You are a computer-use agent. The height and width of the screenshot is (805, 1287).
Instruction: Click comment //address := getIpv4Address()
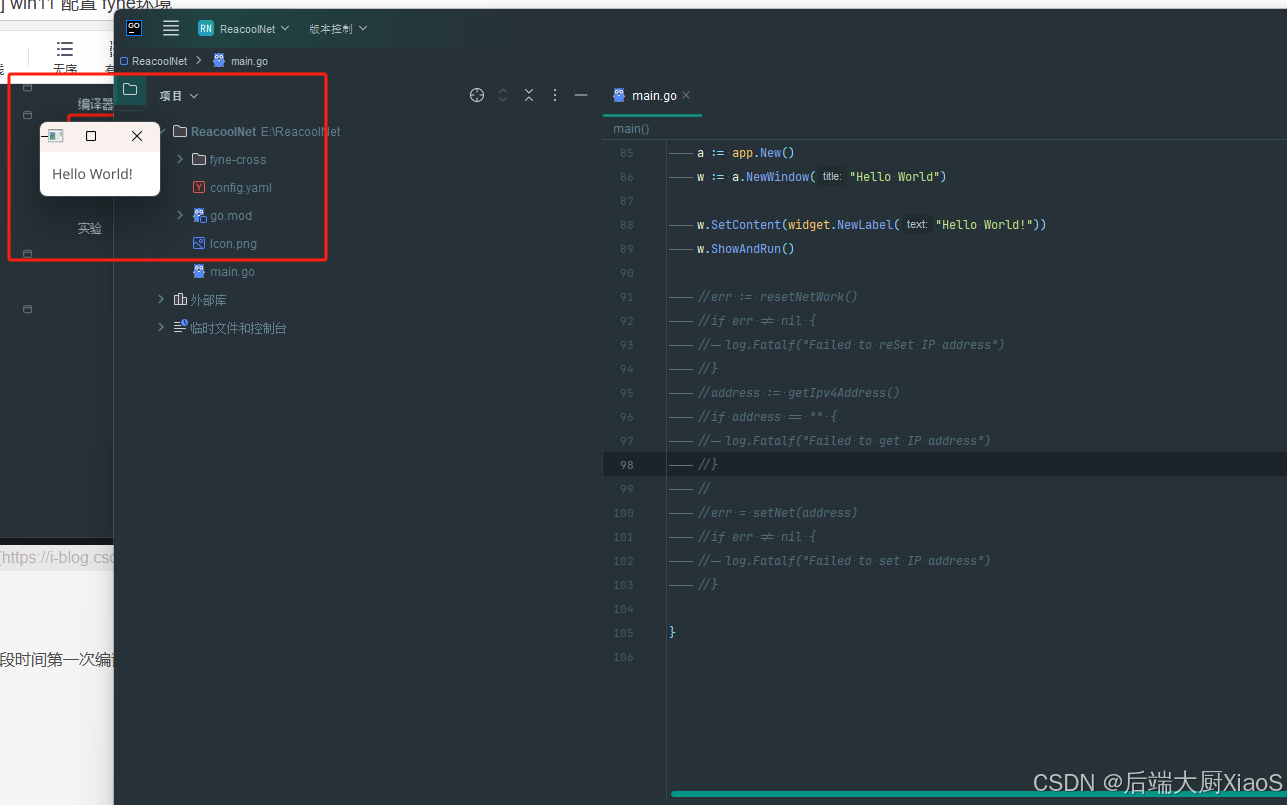click(x=798, y=393)
